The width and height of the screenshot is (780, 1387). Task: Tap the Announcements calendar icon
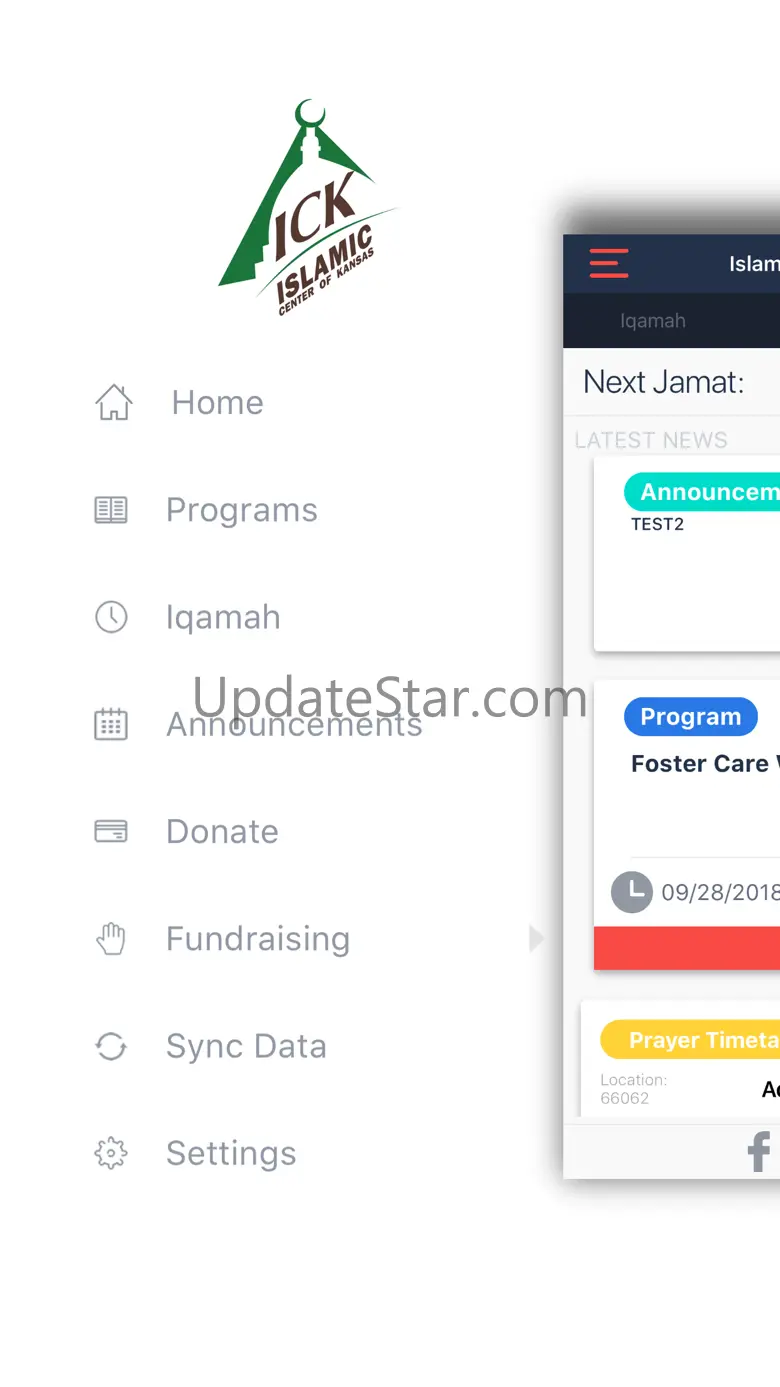(x=111, y=724)
